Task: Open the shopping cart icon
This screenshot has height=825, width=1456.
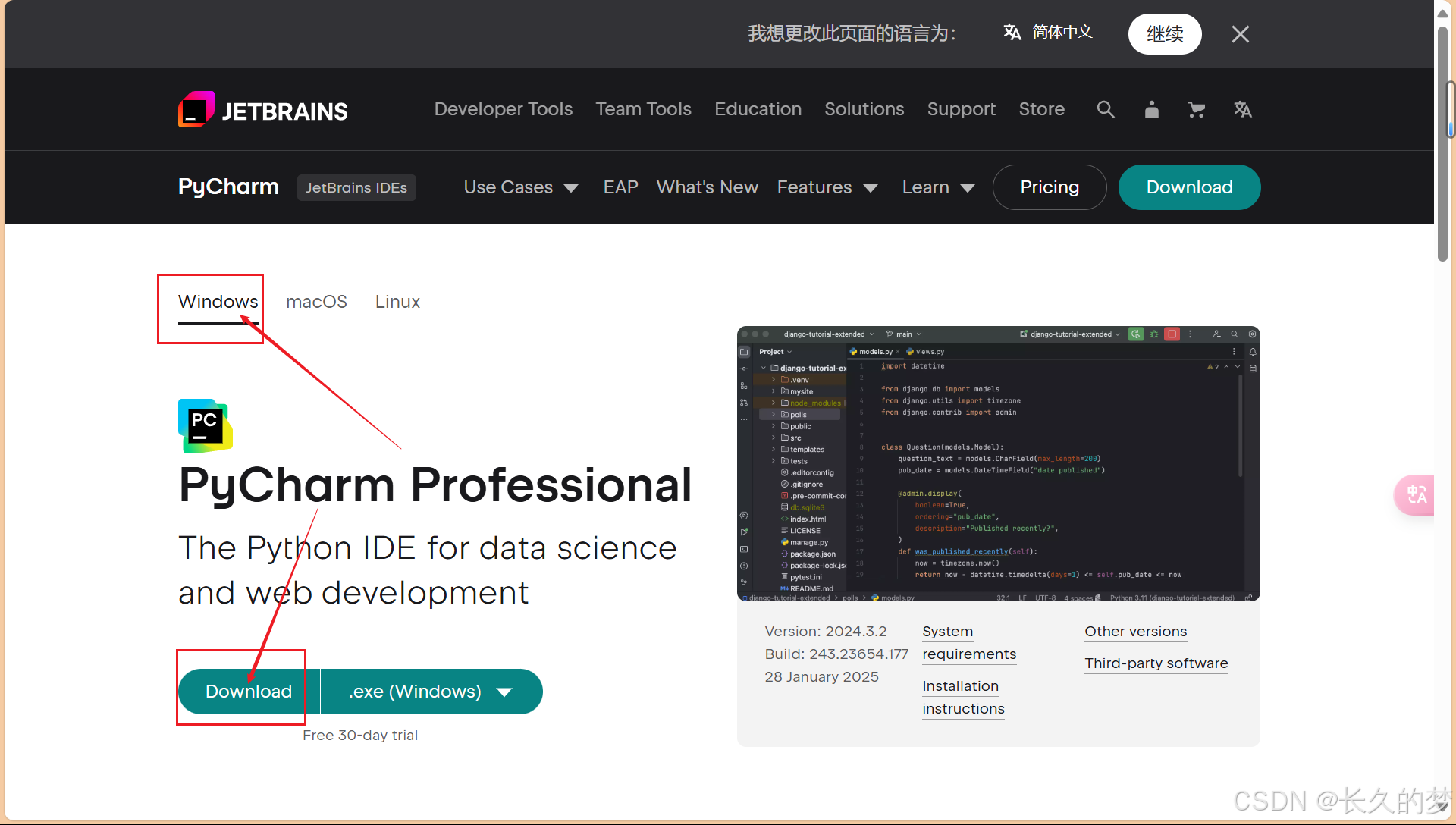Action: pos(1197,110)
